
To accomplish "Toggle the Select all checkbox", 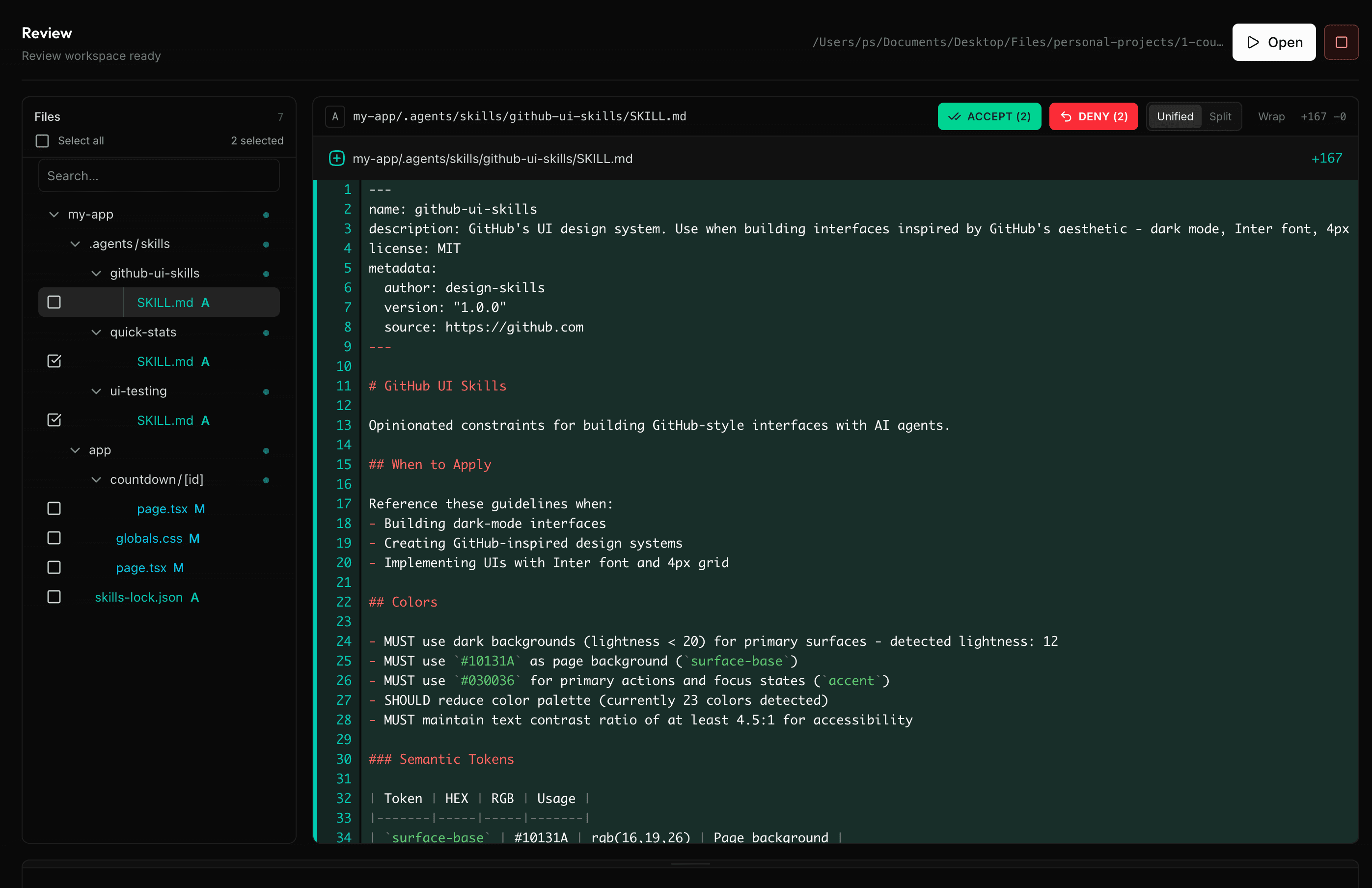I will [x=42, y=140].
